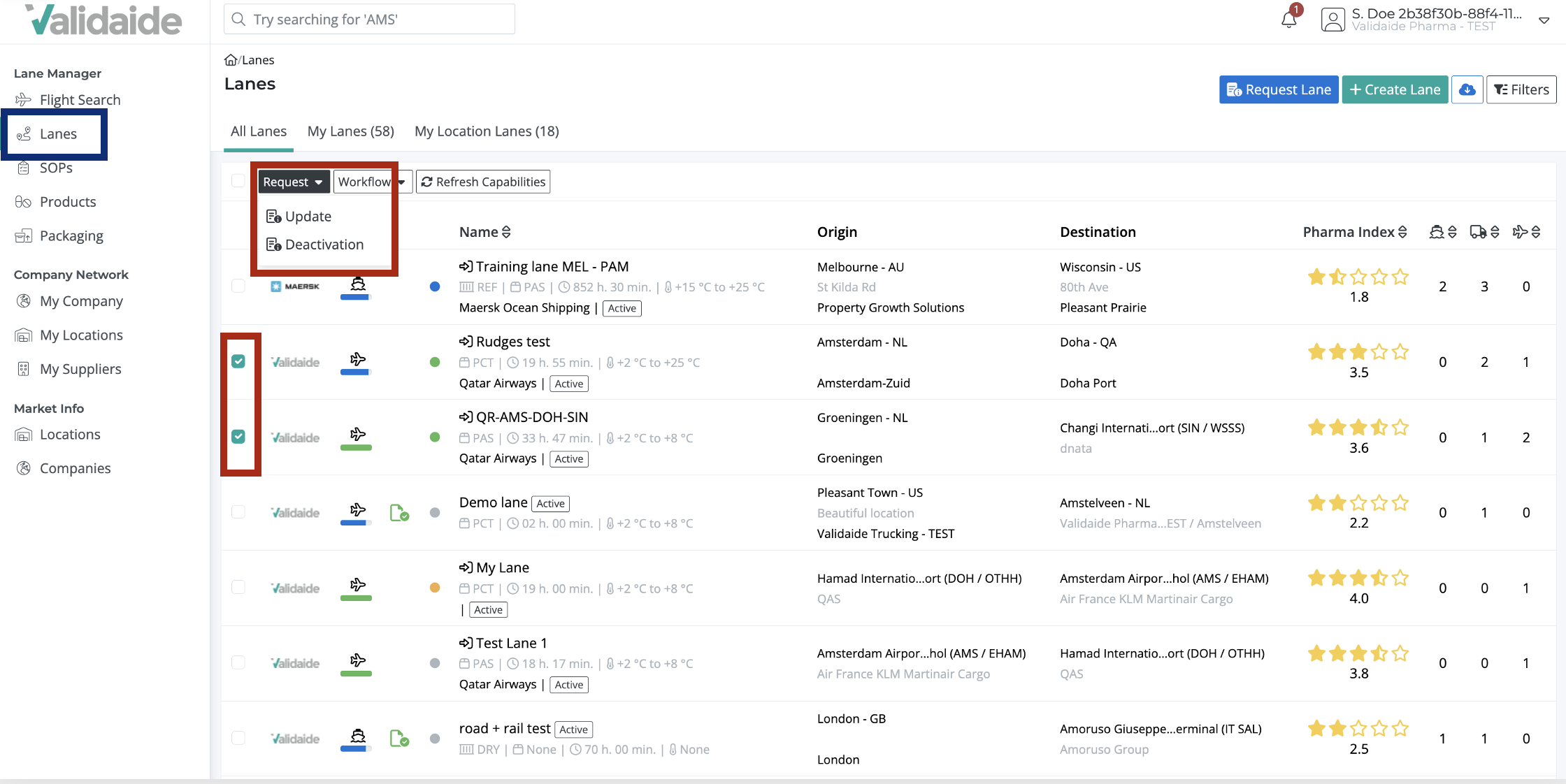The height and width of the screenshot is (784, 1566).
Task: Uncheck the QR-AMS-DOH-SIN lane checkbox
Action: click(x=238, y=437)
